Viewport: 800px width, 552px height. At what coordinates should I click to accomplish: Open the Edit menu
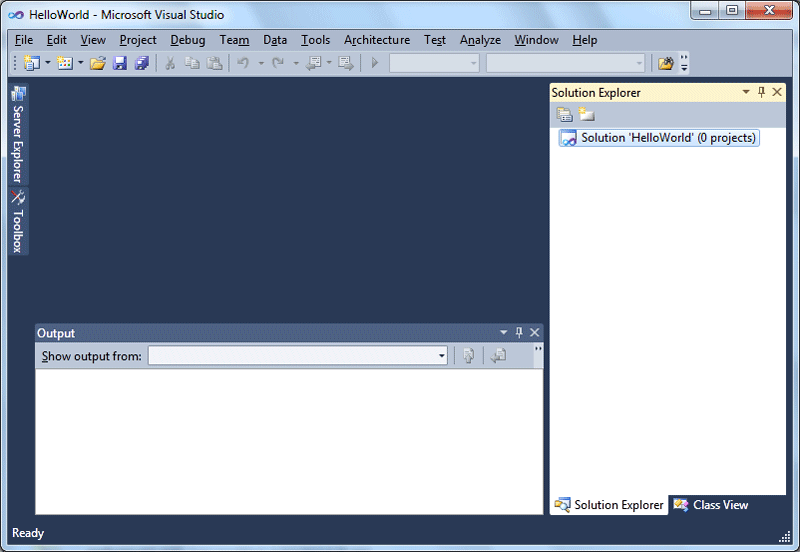pos(57,40)
